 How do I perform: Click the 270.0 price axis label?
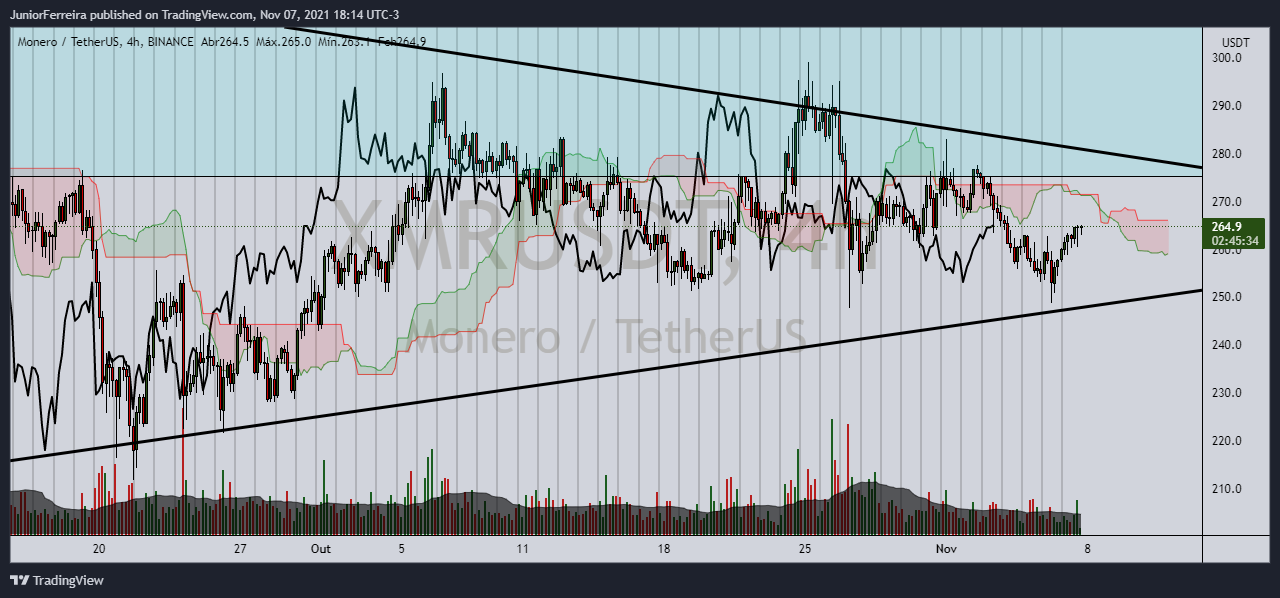[x=1226, y=202]
